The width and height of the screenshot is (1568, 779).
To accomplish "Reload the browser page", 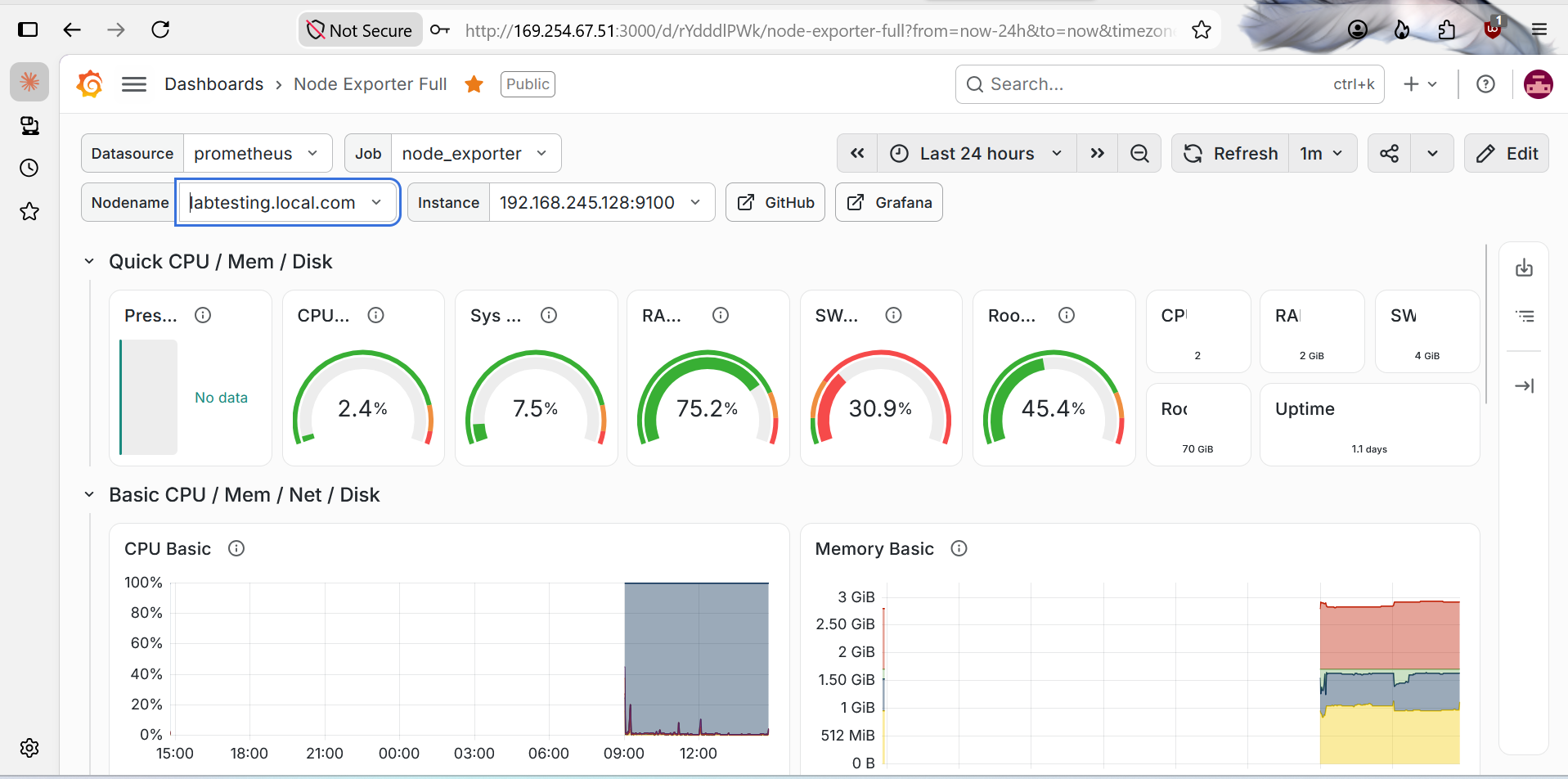I will [x=160, y=29].
